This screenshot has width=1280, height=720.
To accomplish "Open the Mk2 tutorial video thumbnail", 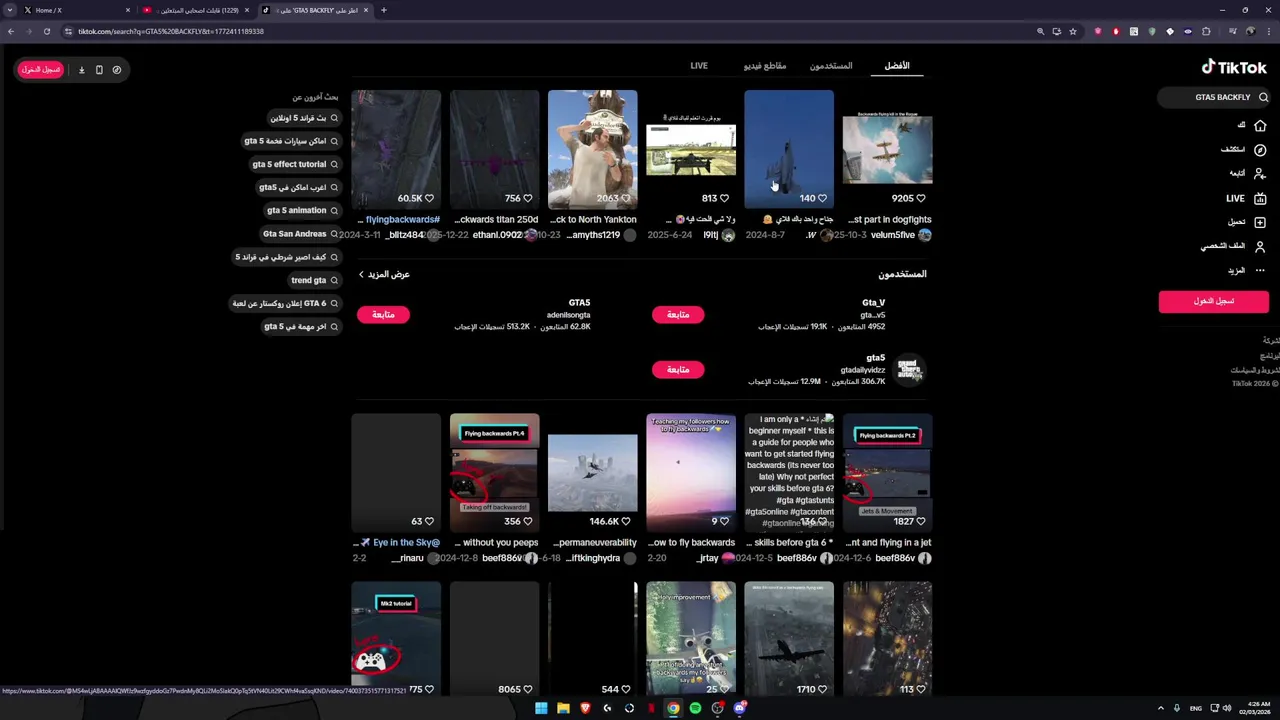I will pyautogui.click(x=396, y=639).
